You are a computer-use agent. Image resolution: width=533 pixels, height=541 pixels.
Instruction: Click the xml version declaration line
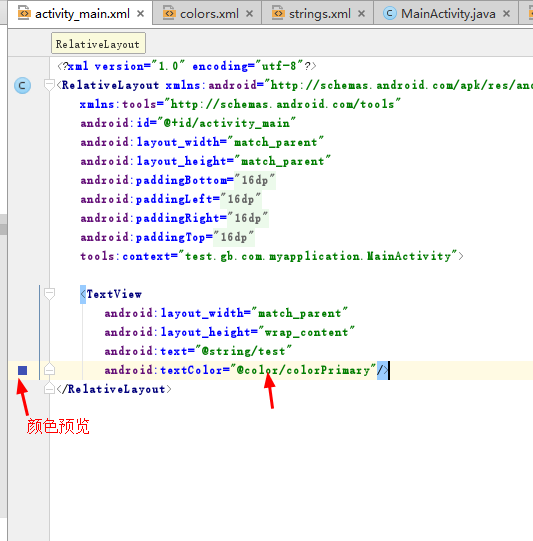click(187, 66)
